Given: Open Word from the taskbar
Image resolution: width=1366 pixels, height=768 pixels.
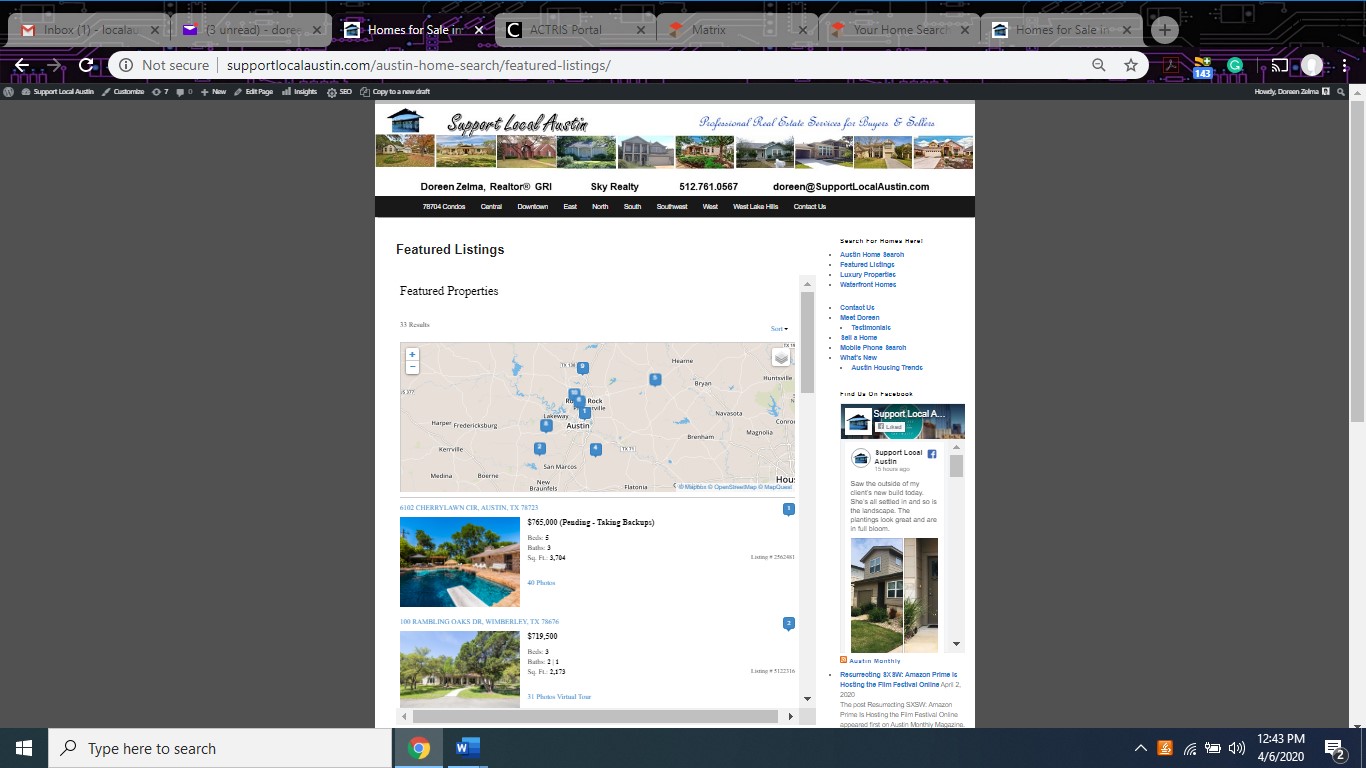Looking at the screenshot, I should tap(467, 748).
